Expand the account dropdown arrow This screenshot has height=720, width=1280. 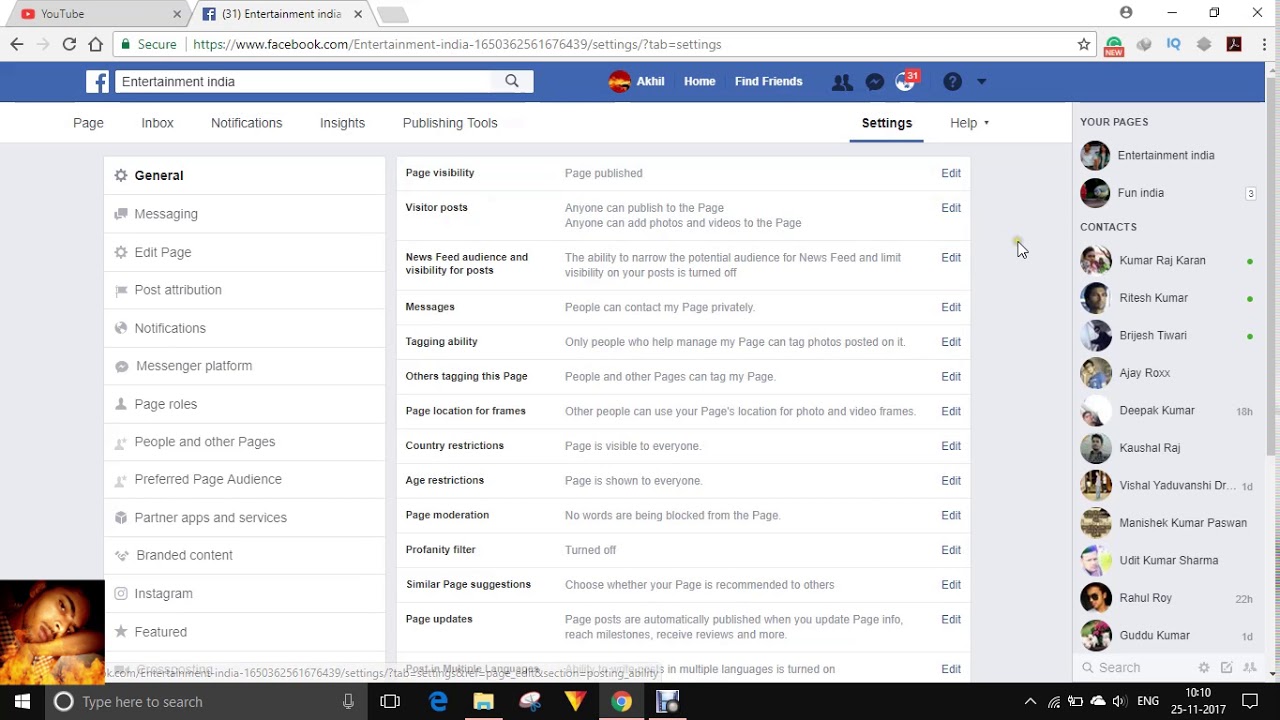click(981, 82)
